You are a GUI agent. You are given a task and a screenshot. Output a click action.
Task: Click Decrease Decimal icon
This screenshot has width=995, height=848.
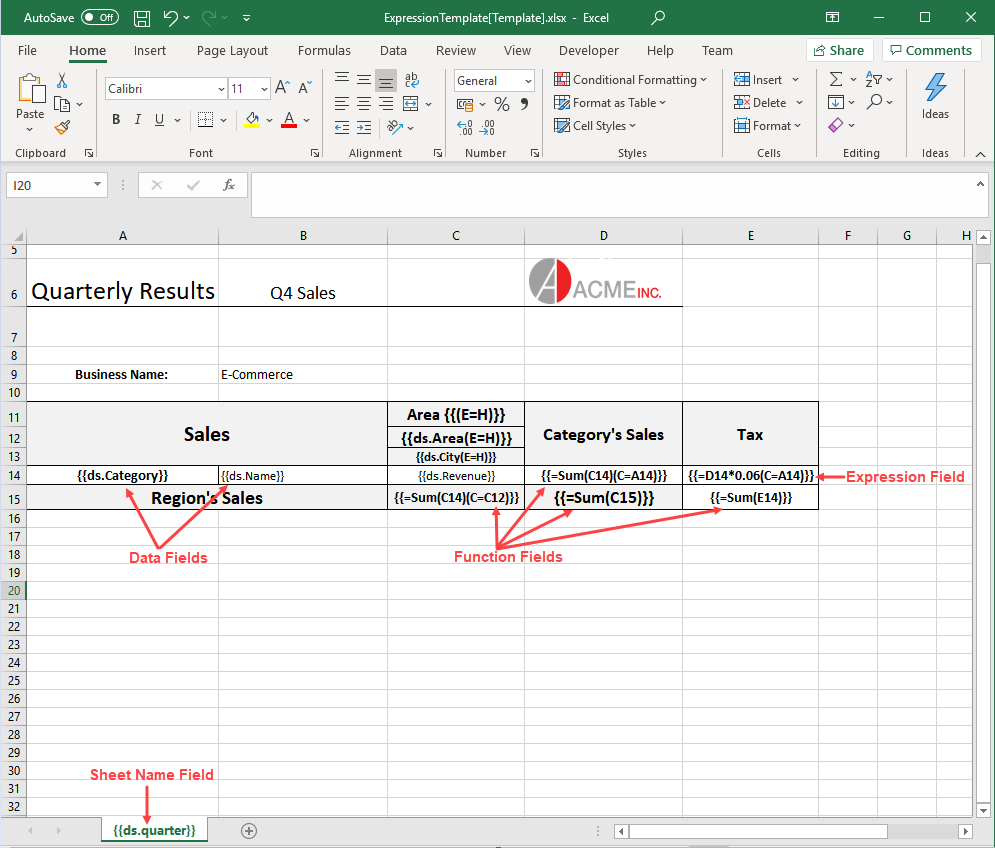487,128
